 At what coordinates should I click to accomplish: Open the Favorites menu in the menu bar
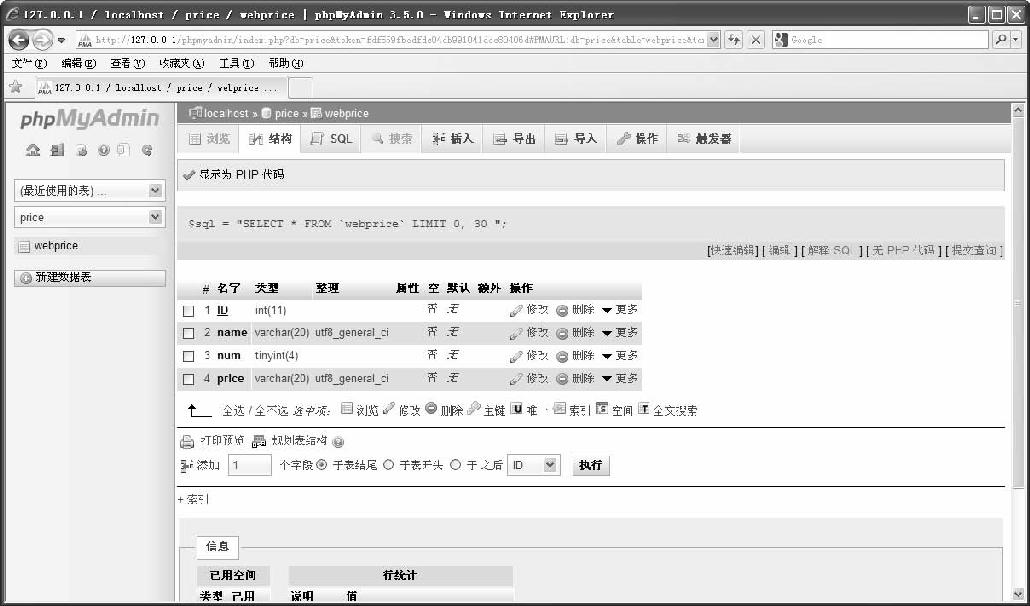point(182,64)
